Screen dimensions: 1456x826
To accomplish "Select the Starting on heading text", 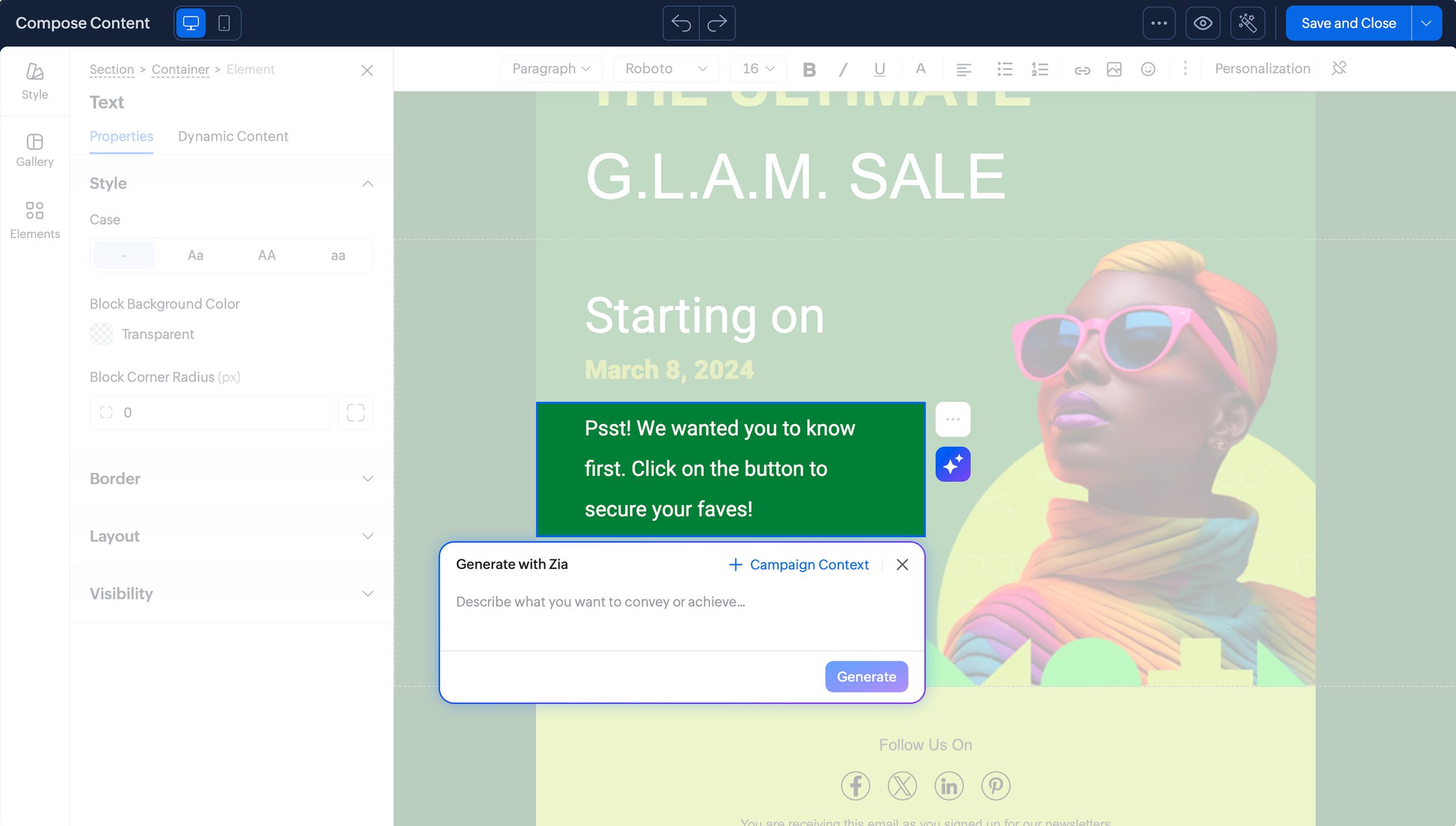I will (x=705, y=317).
